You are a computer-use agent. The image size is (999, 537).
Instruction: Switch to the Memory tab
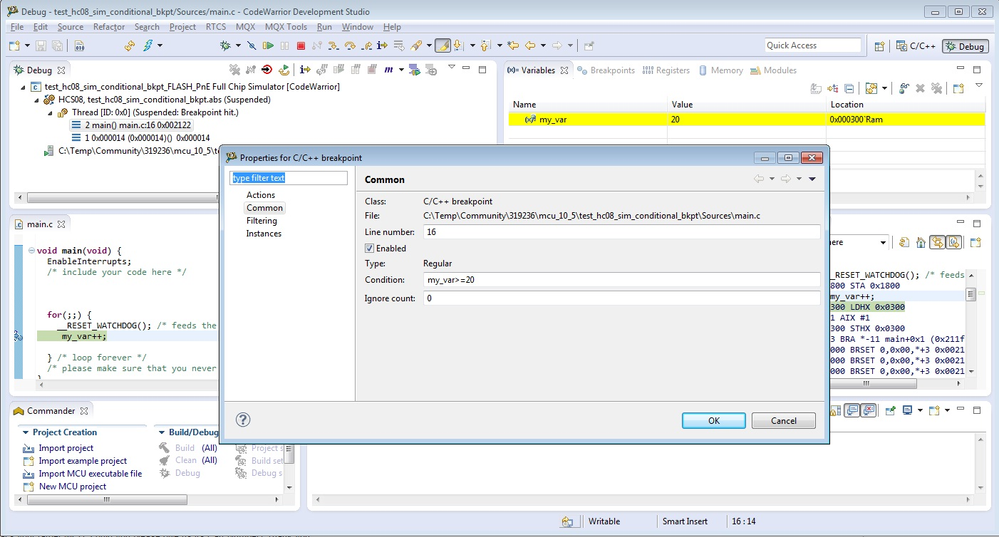point(721,71)
